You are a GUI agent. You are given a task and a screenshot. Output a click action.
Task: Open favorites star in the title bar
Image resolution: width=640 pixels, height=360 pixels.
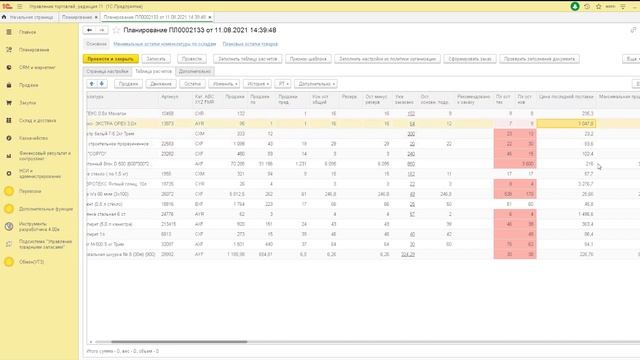(x=599, y=7)
